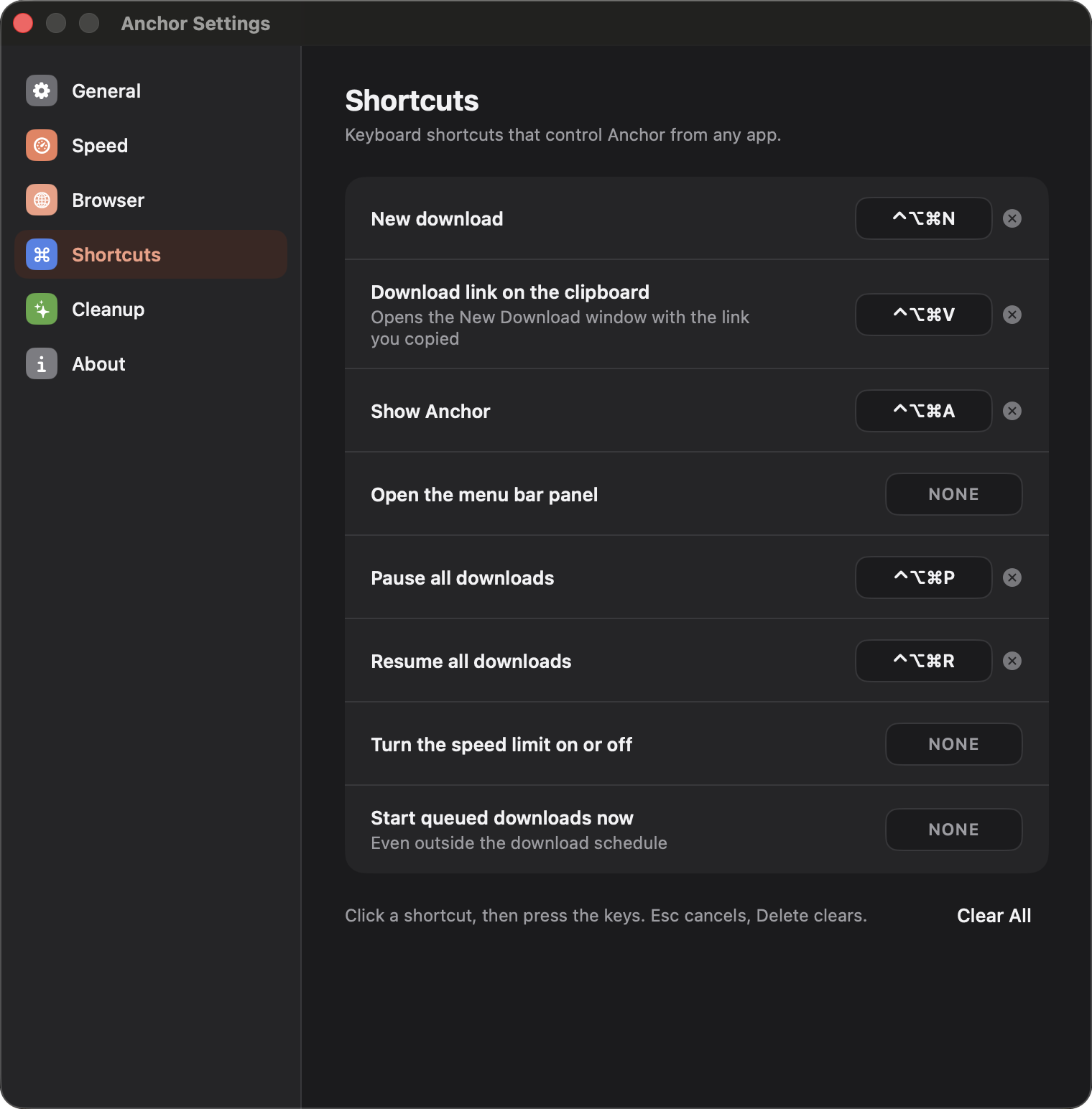Click the 'Pause all downloads' label
Screen dimensions: 1092x1109
(x=463, y=578)
